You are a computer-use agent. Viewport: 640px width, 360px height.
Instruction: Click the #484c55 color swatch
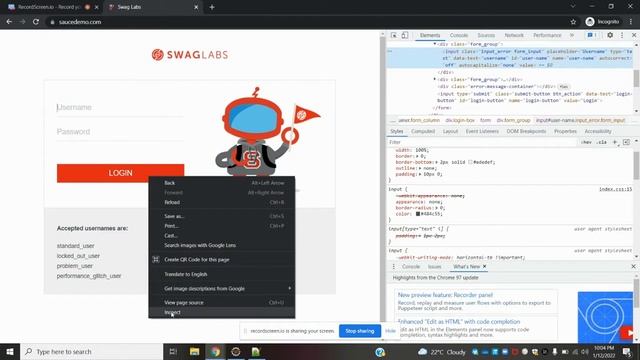coord(418,214)
